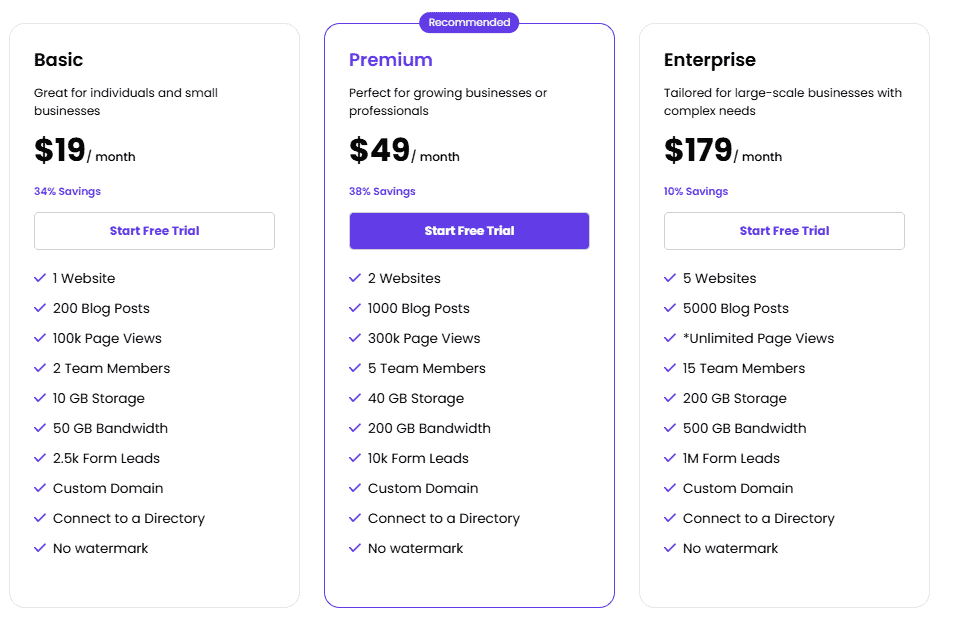Image resolution: width=969 pixels, height=640 pixels.
Task: Click the checkmark beside 1 Website on Basic
Action: click(x=40, y=278)
